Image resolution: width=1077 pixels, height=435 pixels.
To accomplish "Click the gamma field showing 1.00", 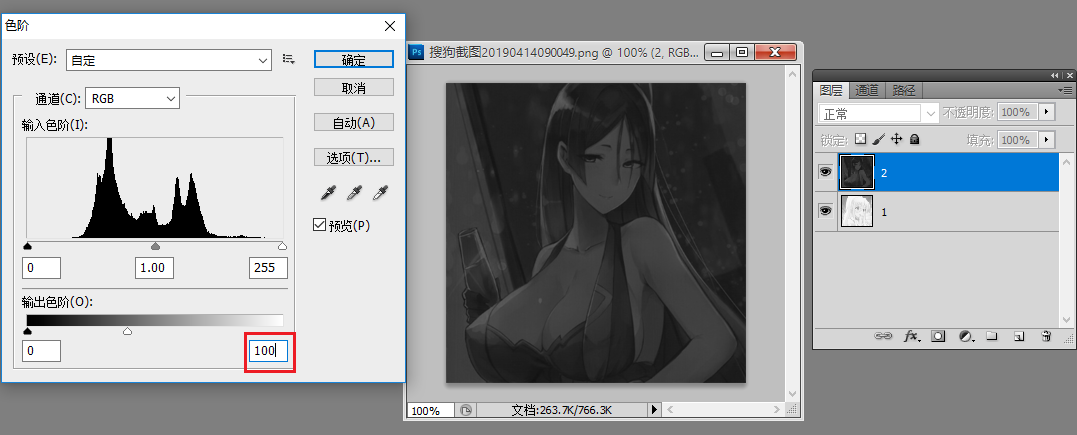I will point(154,268).
